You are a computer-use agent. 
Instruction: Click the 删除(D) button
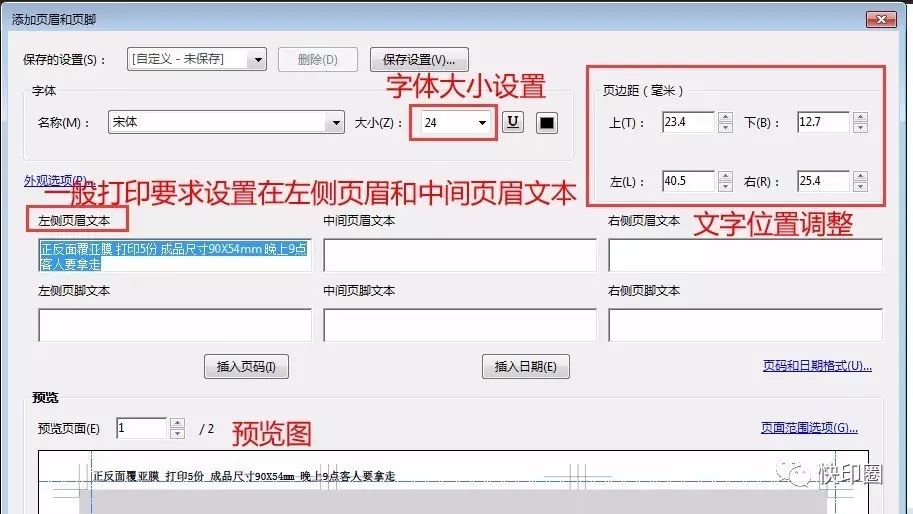pyautogui.click(x=318, y=59)
